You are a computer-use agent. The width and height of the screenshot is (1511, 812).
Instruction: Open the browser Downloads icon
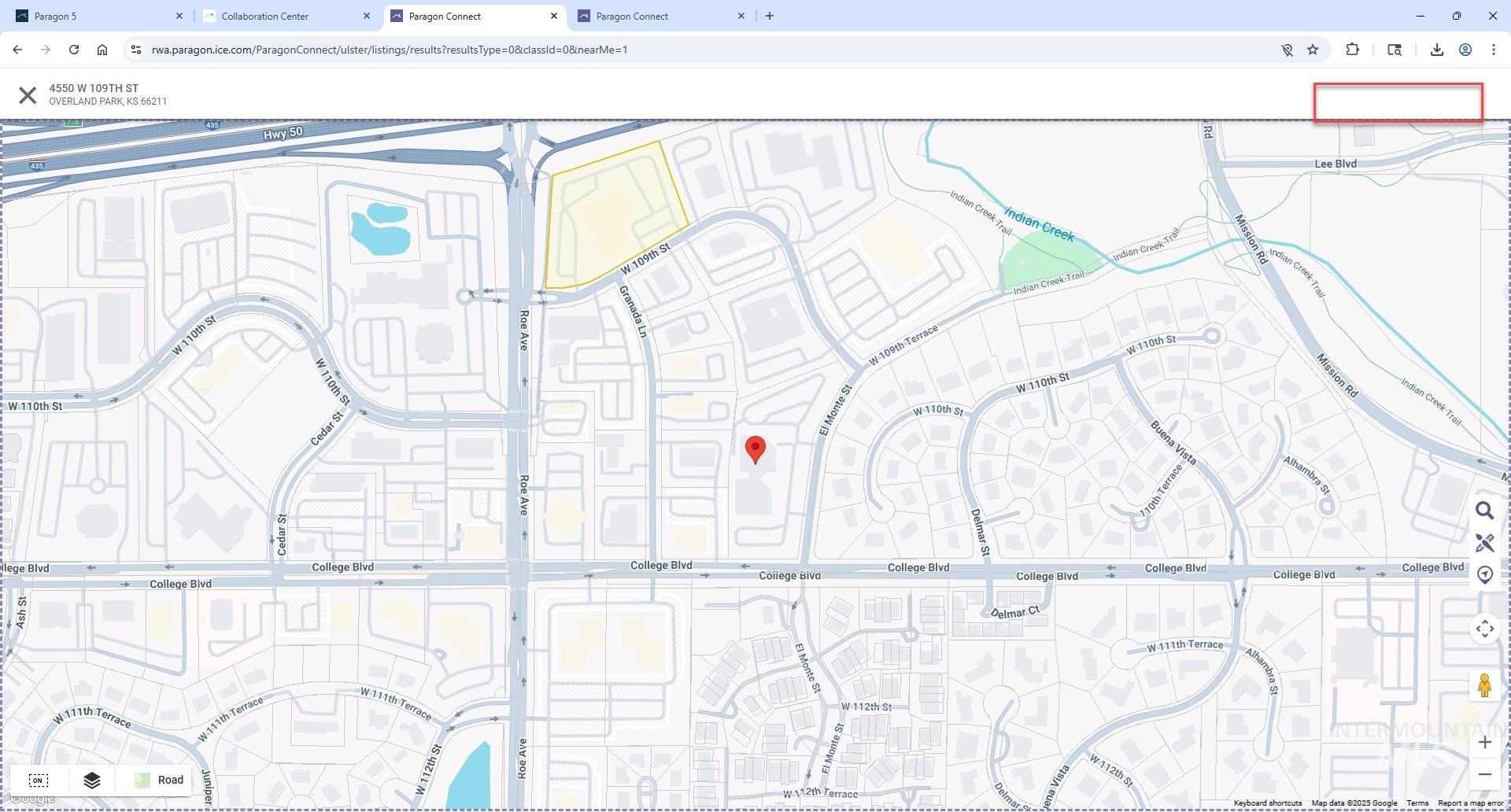point(1435,50)
